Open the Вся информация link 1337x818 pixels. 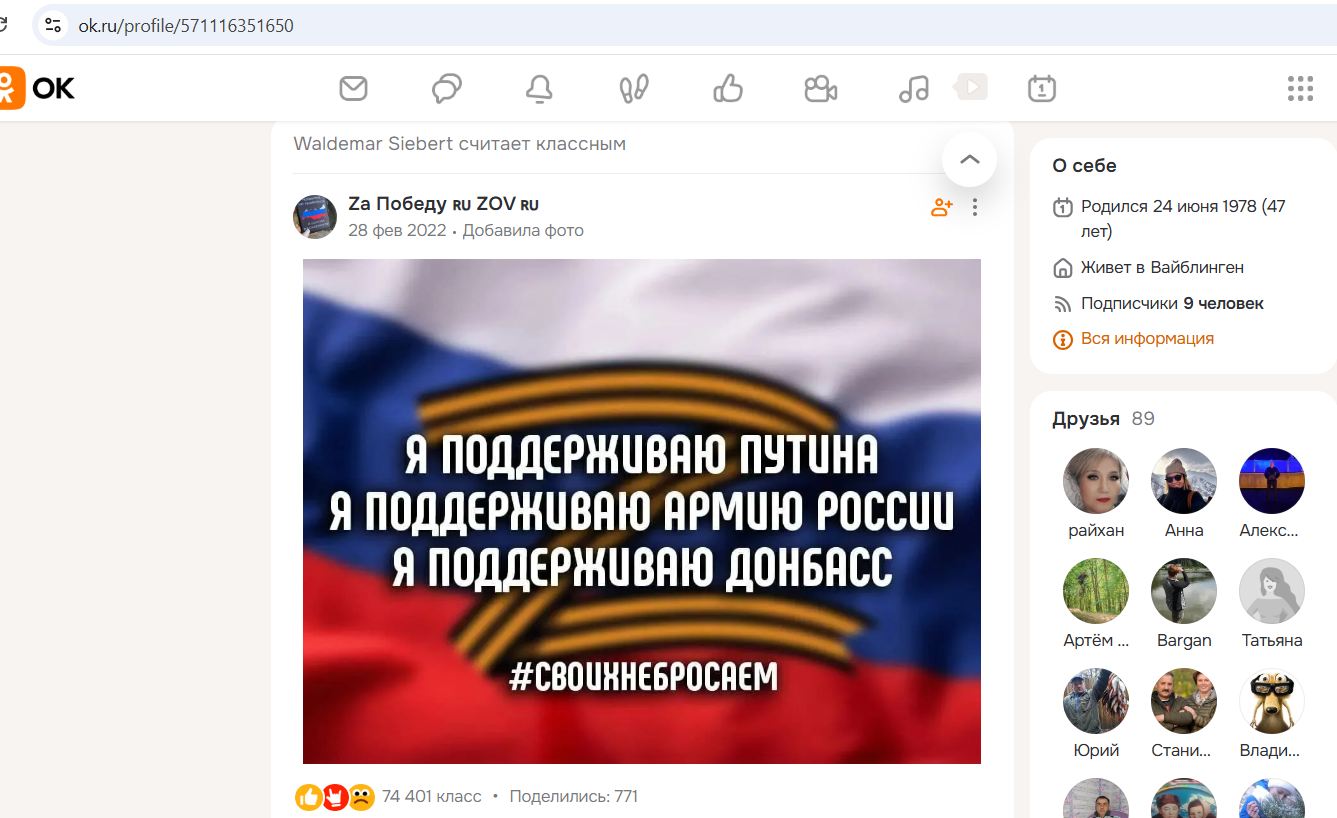1147,339
